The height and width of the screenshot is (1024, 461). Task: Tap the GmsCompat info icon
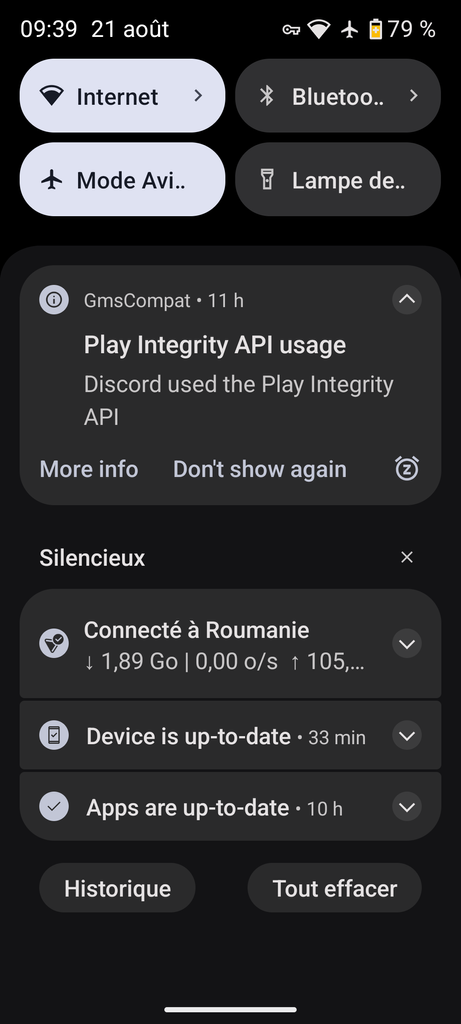(x=54, y=300)
